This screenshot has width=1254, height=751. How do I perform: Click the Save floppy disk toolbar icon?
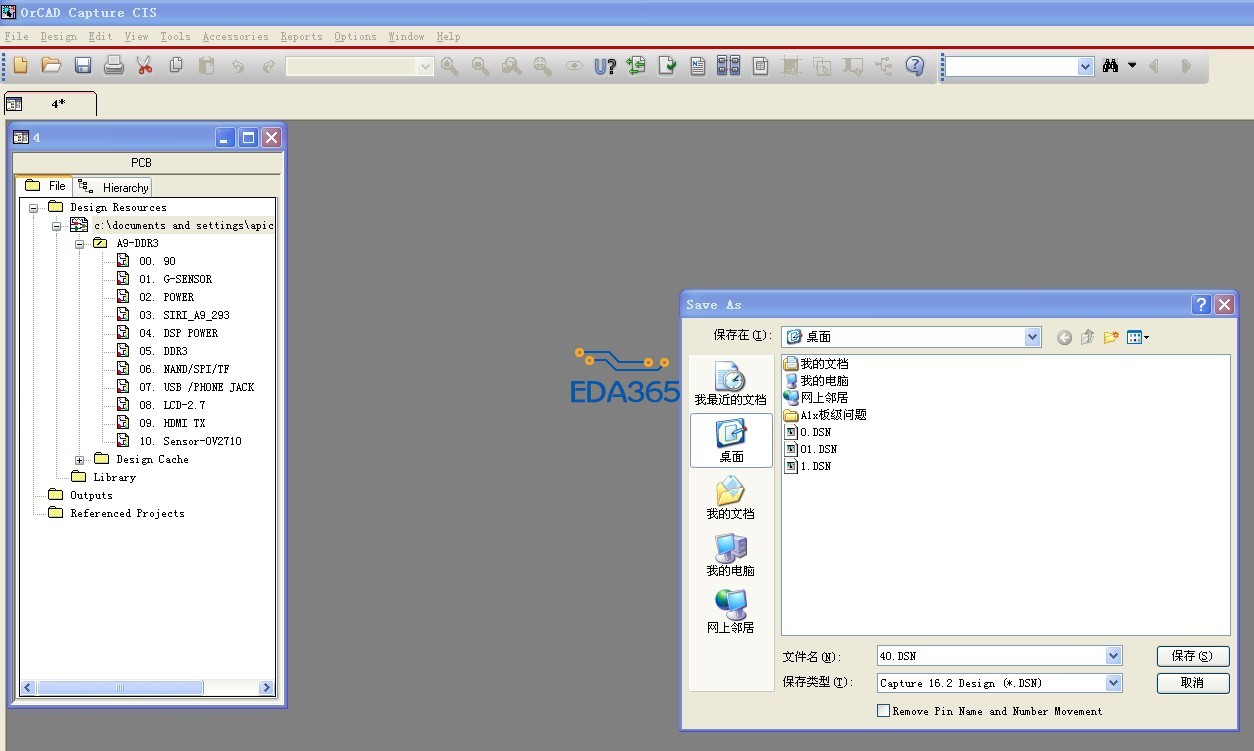coord(83,66)
